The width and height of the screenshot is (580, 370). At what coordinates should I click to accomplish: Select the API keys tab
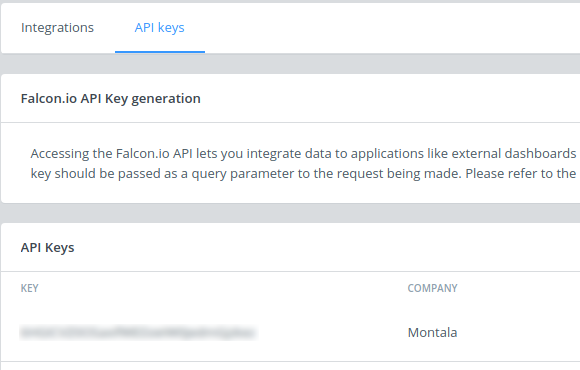point(159,28)
